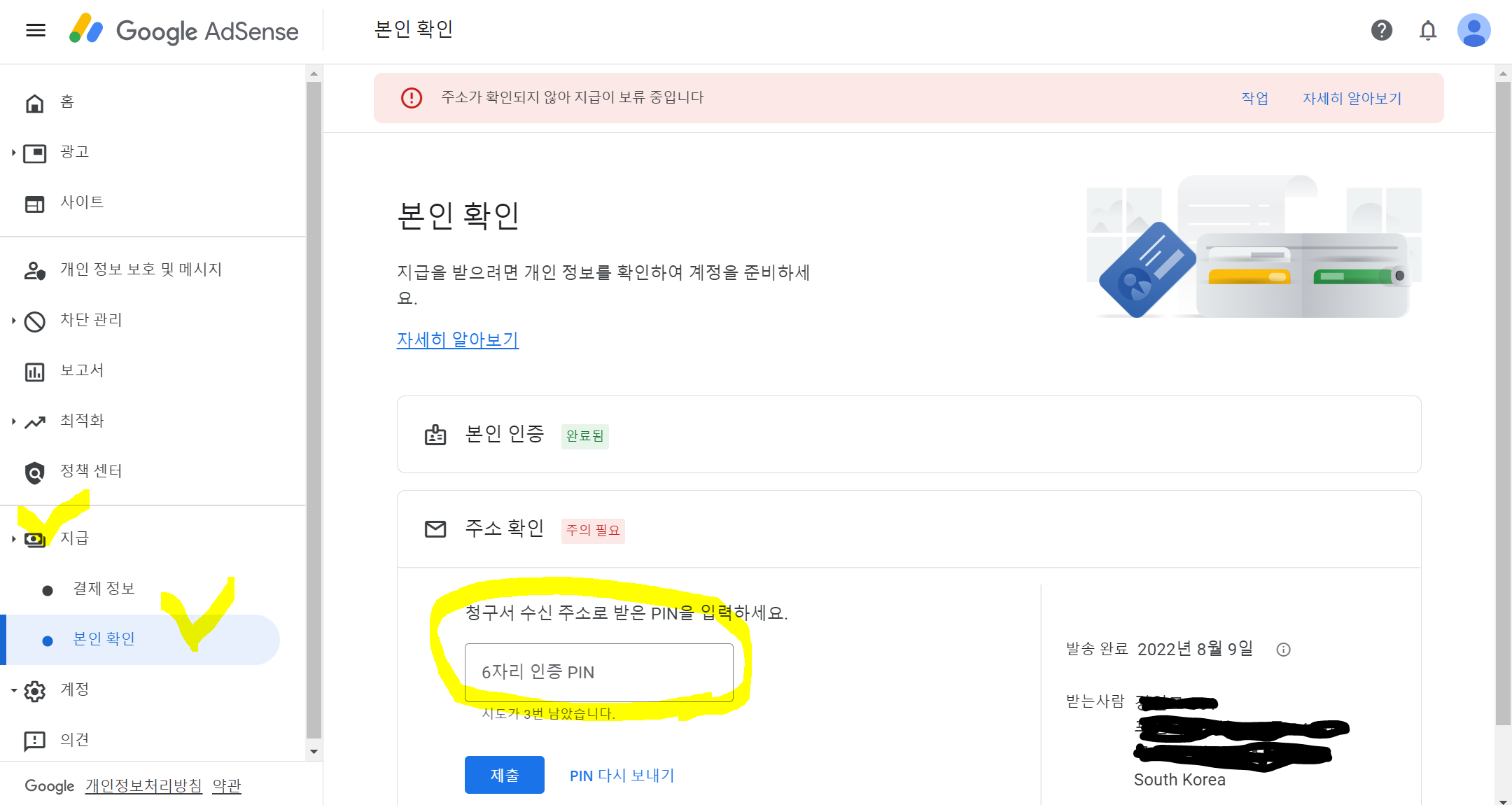Click the Google AdSense logo
Image resolution: width=1512 pixels, height=805 pixels.
coord(185,30)
